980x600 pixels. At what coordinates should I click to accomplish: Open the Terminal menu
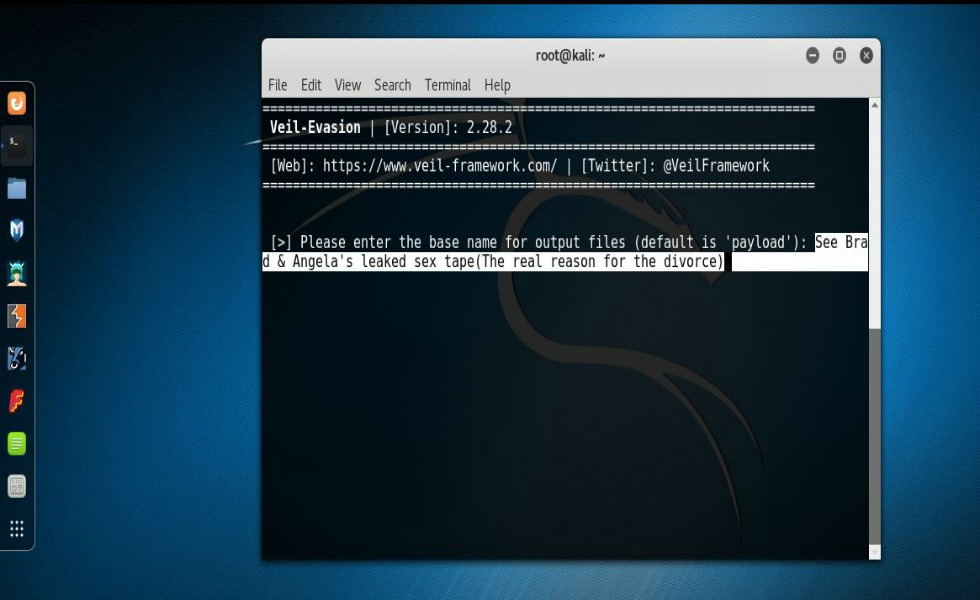click(x=448, y=85)
